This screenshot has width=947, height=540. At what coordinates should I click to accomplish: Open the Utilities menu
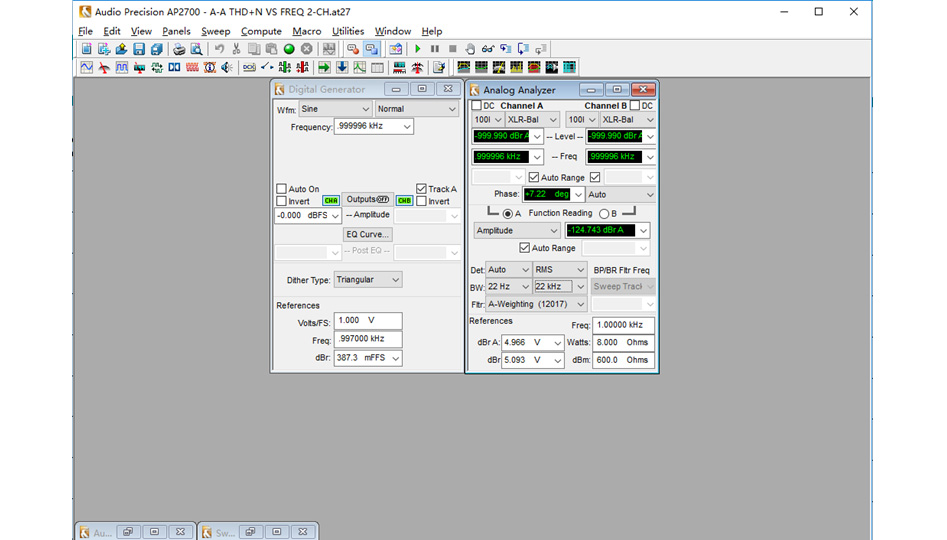coord(348,31)
